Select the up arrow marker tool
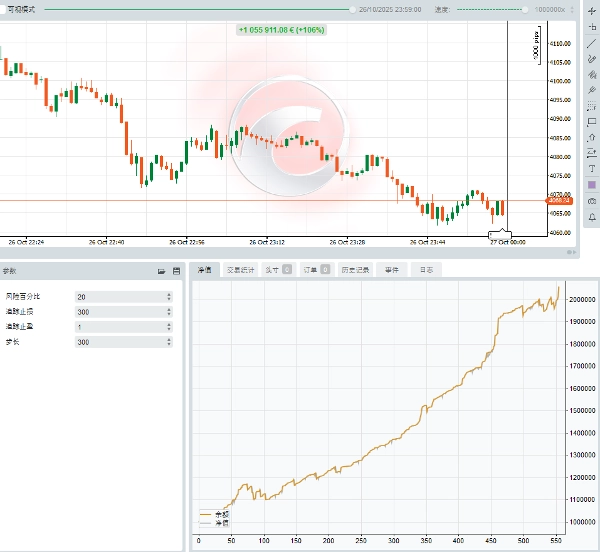Image resolution: width=600 pixels, height=552 pixels. tap(592, 138)
